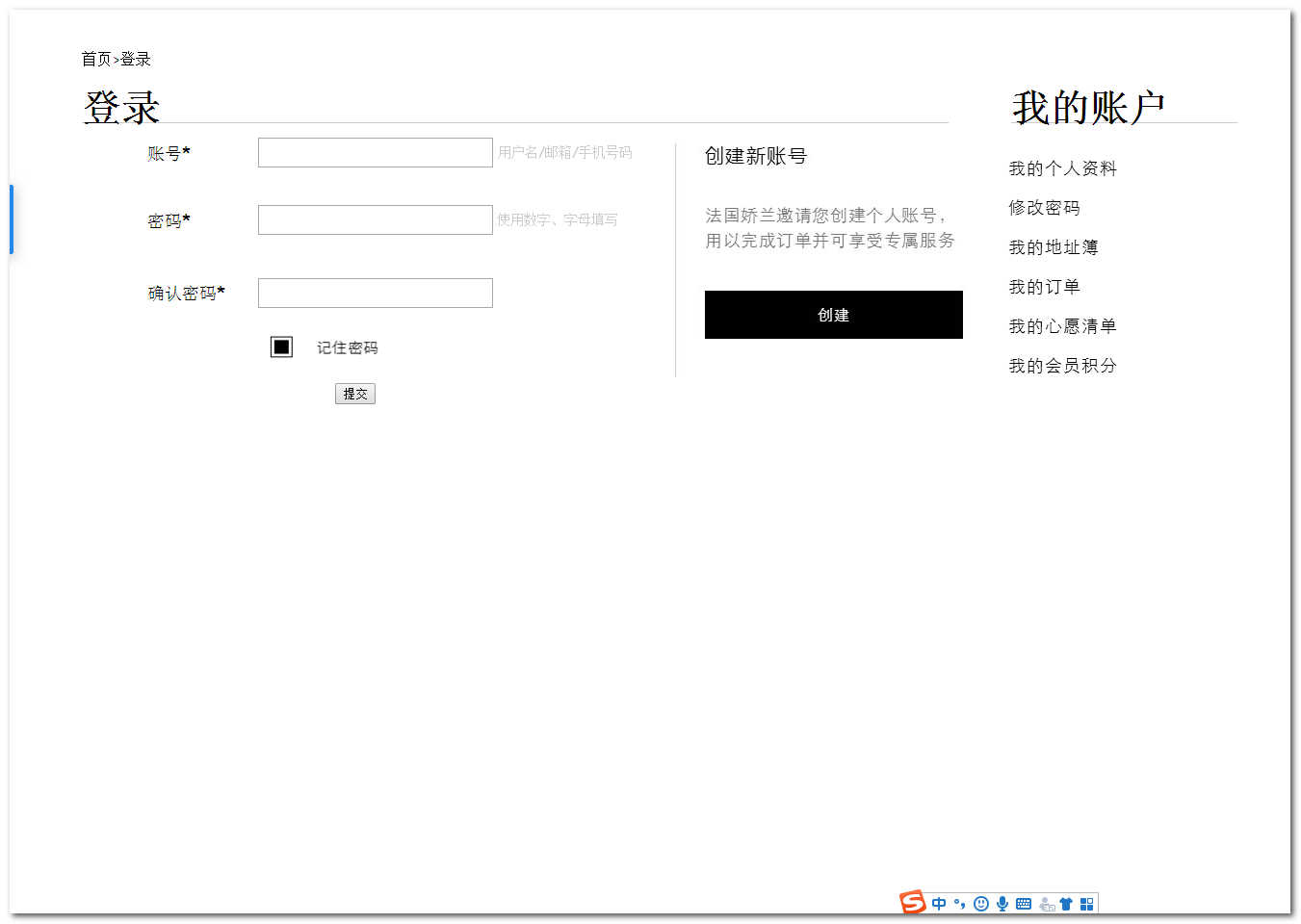Click the 提交 submit button

tap(355, 394)
